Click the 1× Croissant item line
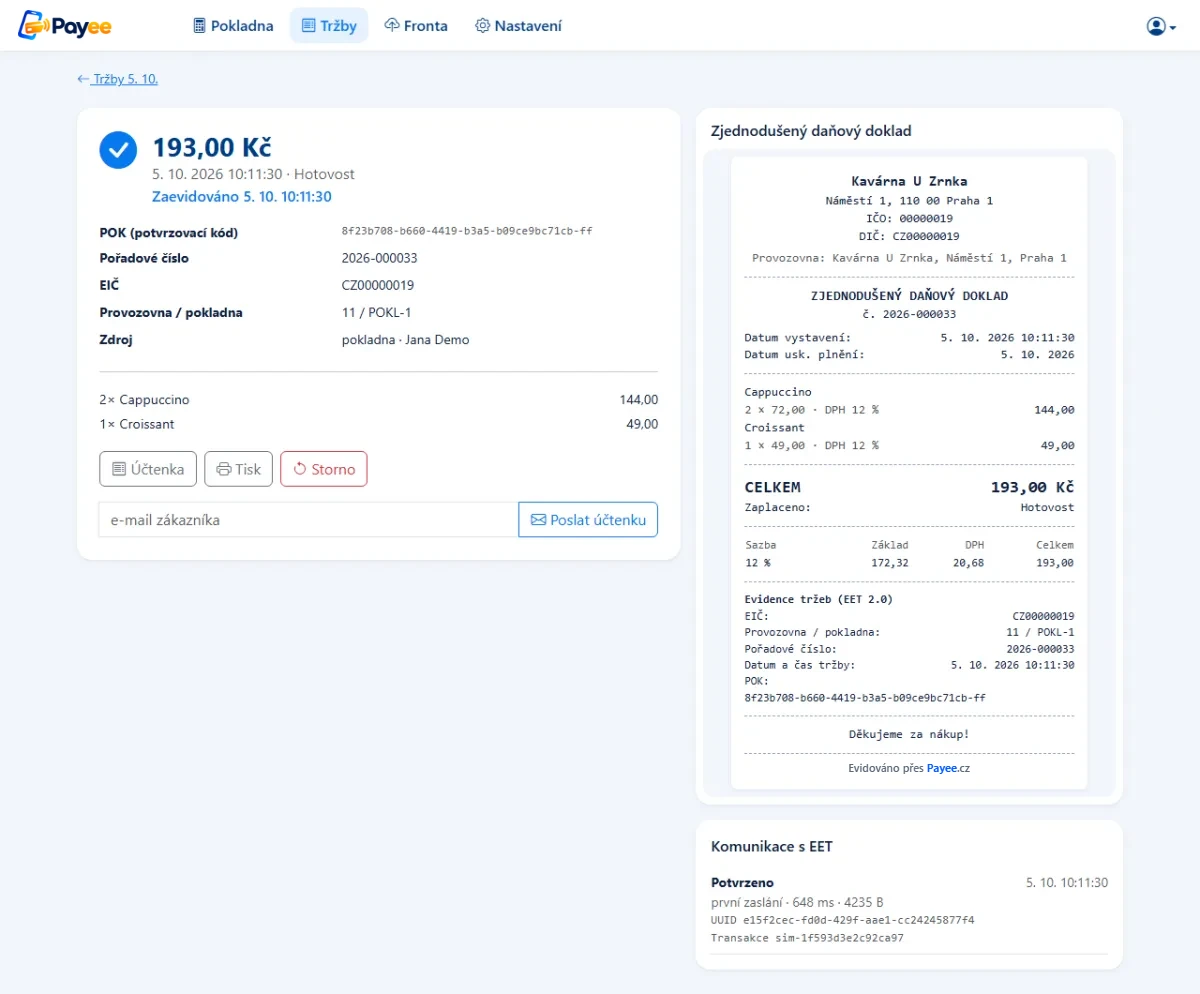Screen dimensions: 1200x994 coord(378,424)
